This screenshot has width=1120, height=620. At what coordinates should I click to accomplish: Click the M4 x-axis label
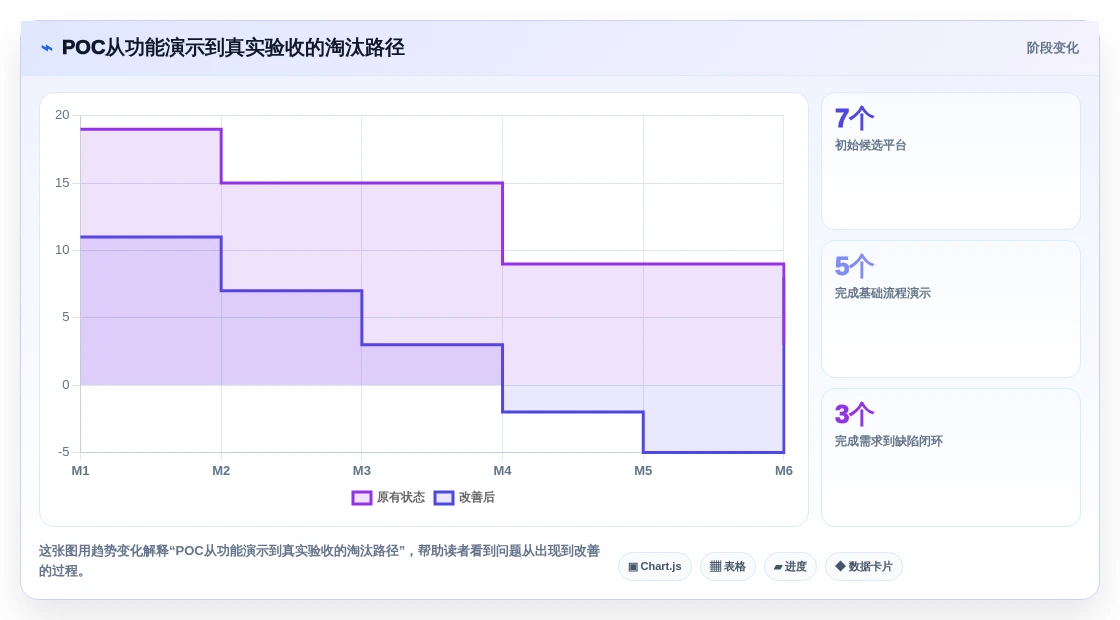pyautogui.click(x=502, y=471)
